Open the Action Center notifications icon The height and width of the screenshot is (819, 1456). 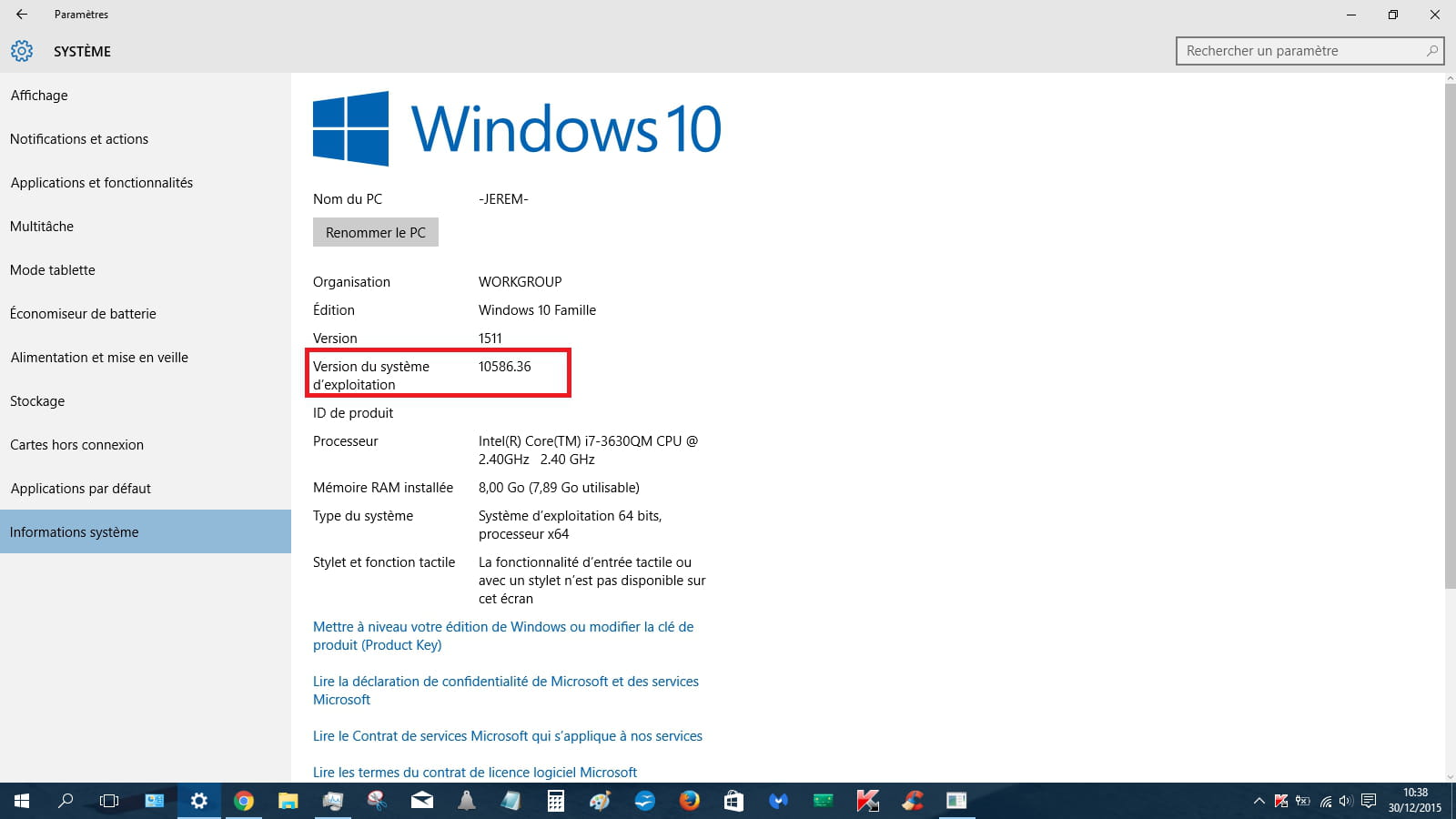pos(1369,801)
